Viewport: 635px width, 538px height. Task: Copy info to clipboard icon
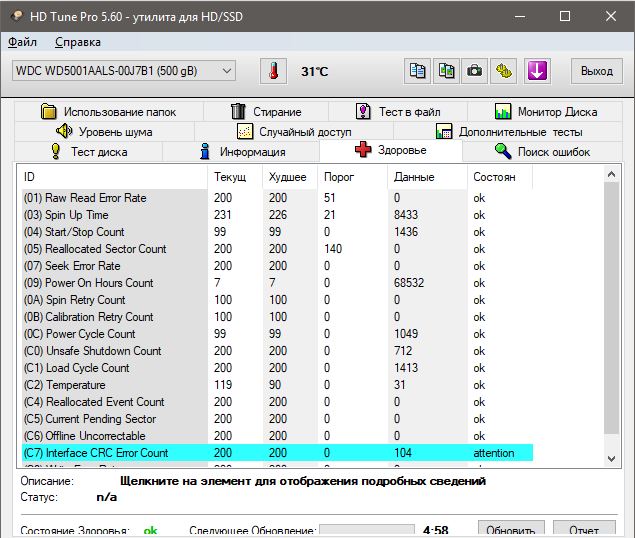[417, 71]
